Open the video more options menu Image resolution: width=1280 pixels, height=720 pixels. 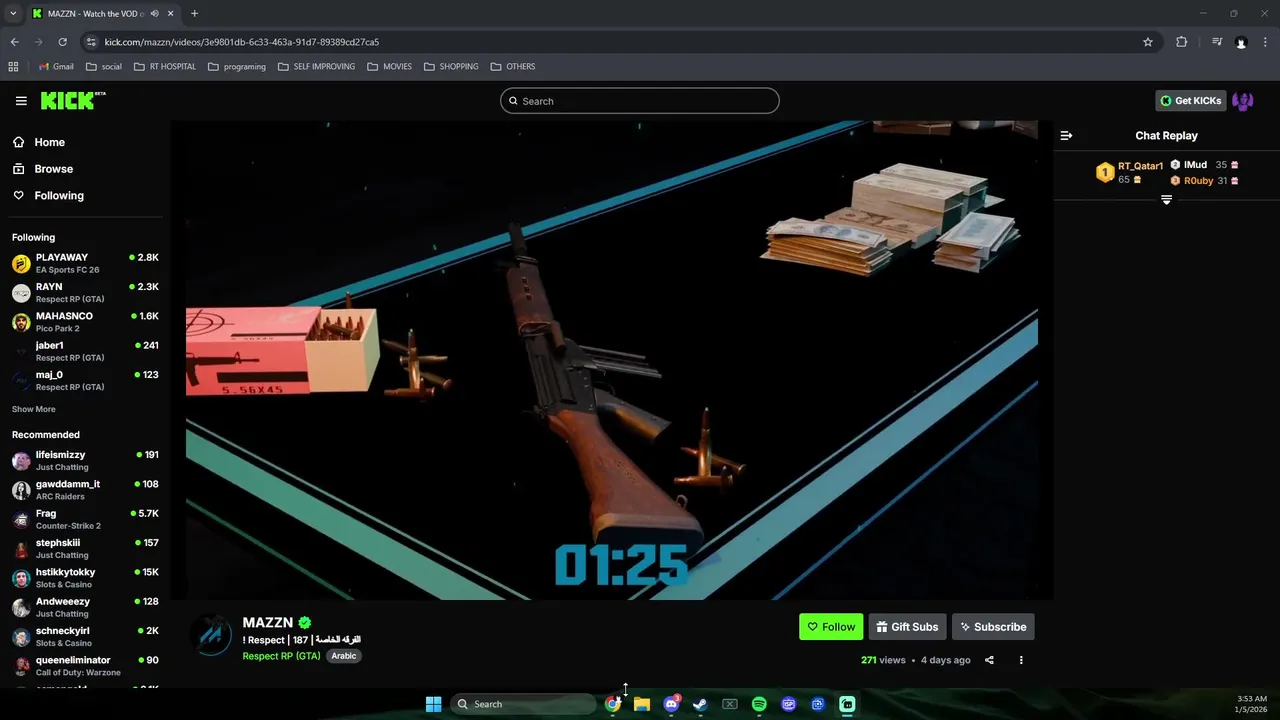tap(1021, 660)
